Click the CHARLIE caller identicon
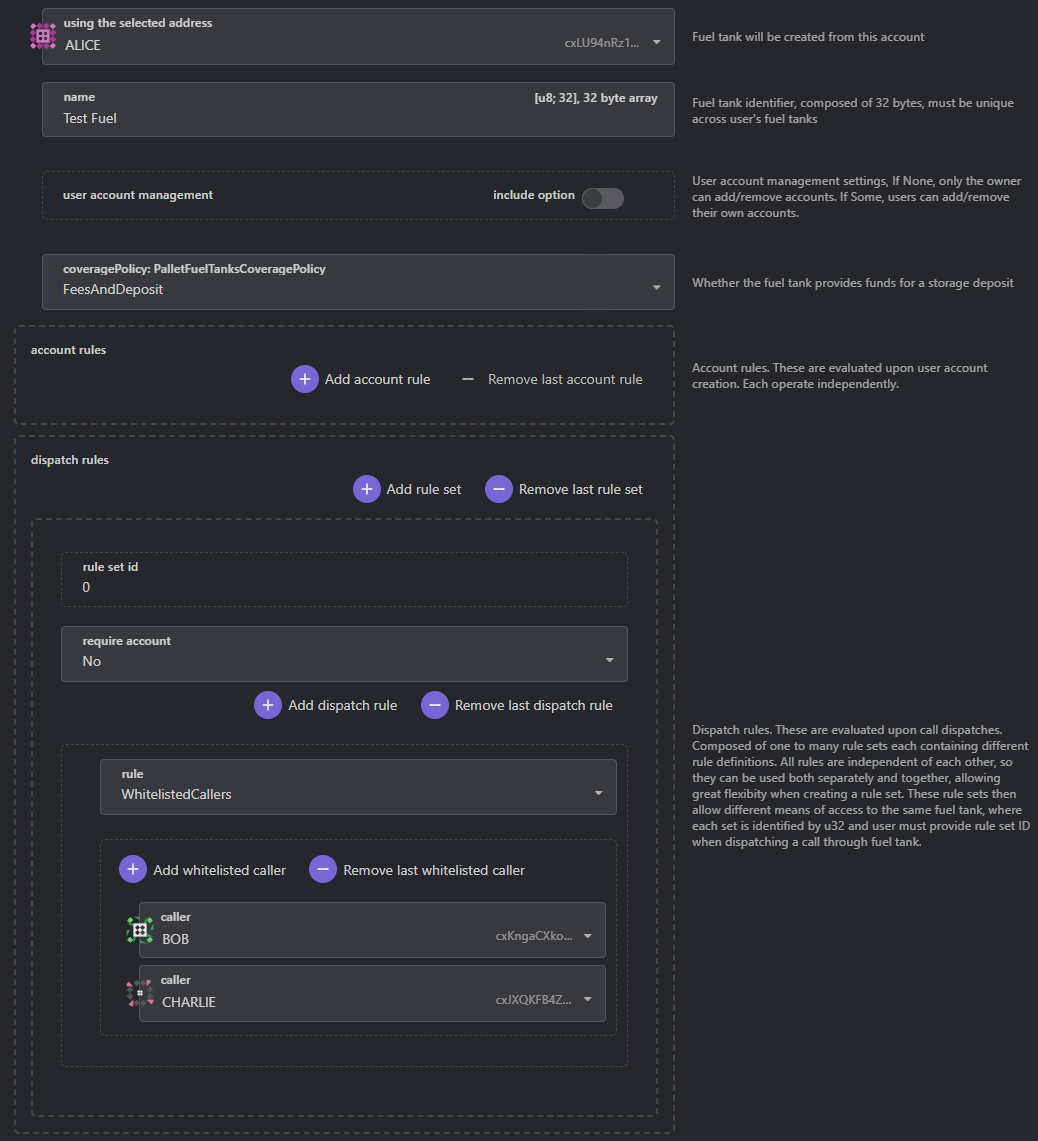The width and height of the screenshot is (1038, 1141). click(x=140, y=993)
